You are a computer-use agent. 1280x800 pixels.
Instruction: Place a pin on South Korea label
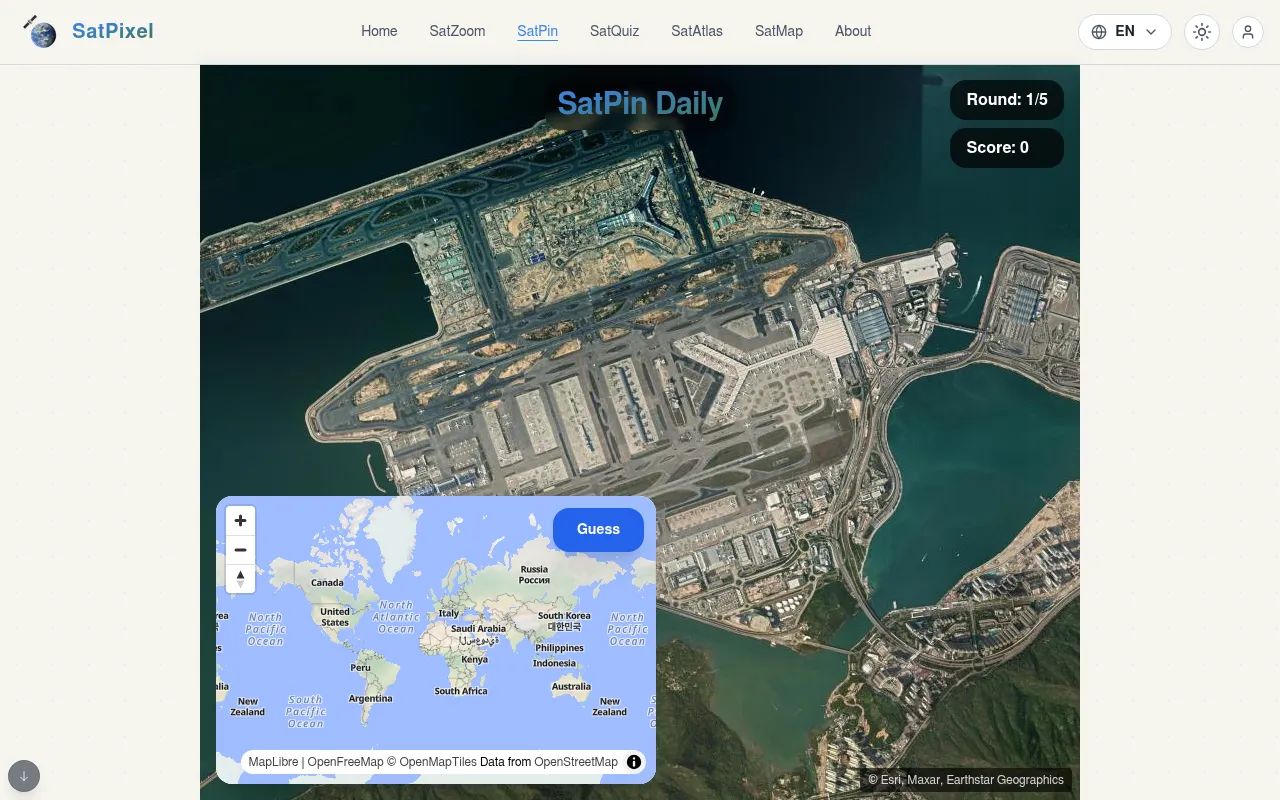pyautogui.click(x=564, y=621)
